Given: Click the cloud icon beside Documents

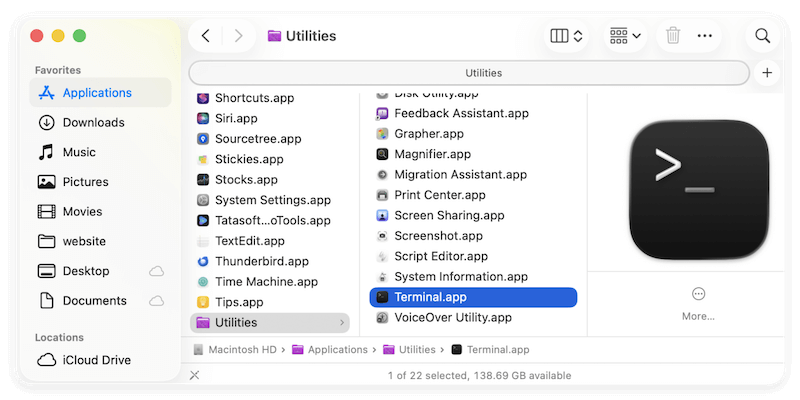Looking at the screenshot, I should pos(157,301).
